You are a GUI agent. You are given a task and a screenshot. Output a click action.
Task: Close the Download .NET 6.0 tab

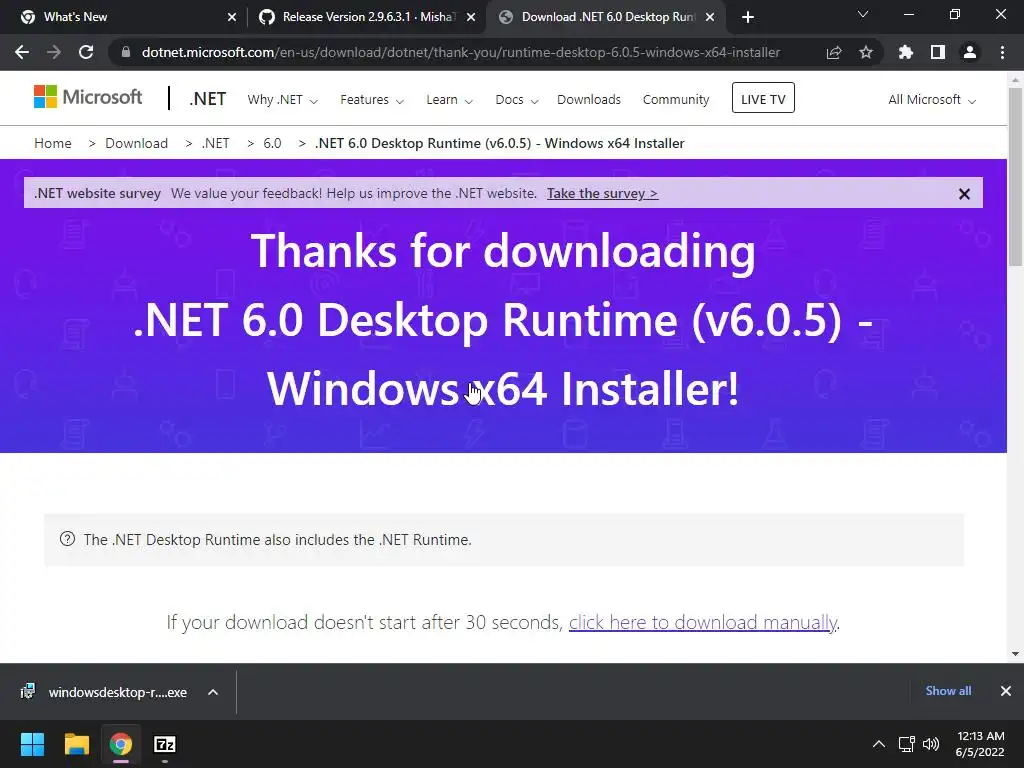(710, 17)
